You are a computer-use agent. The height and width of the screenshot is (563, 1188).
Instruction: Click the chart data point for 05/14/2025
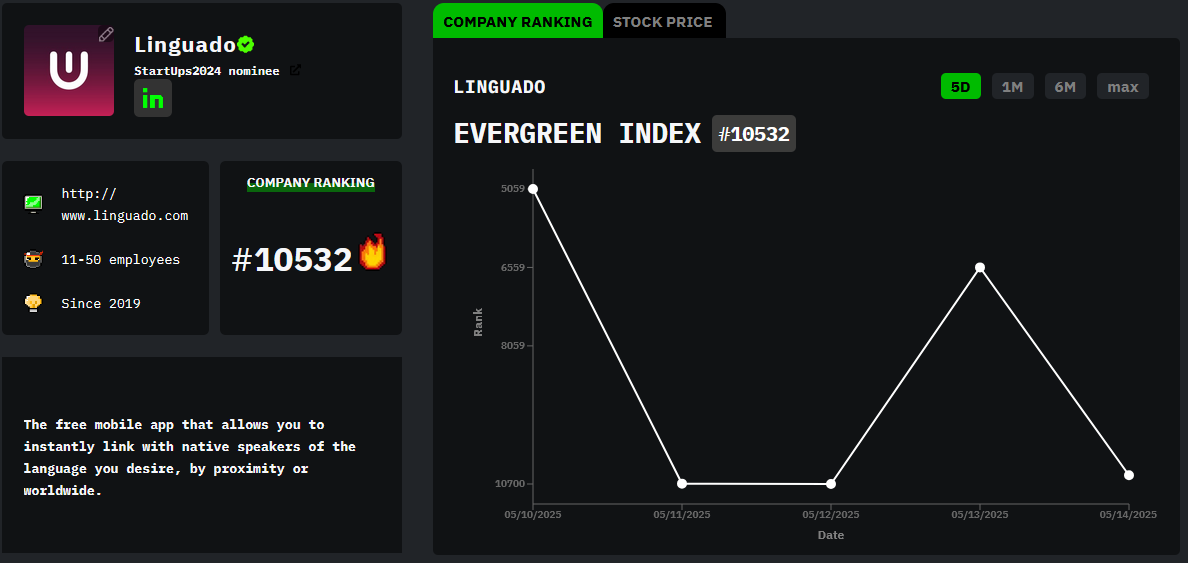coord(1129,475)
